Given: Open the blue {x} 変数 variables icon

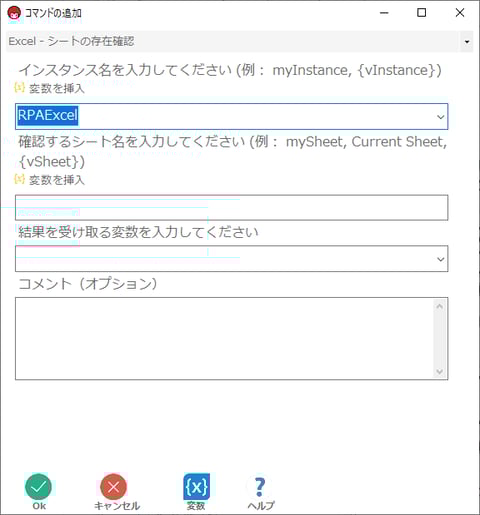Looking at the screenshot, I should [197, 487].
